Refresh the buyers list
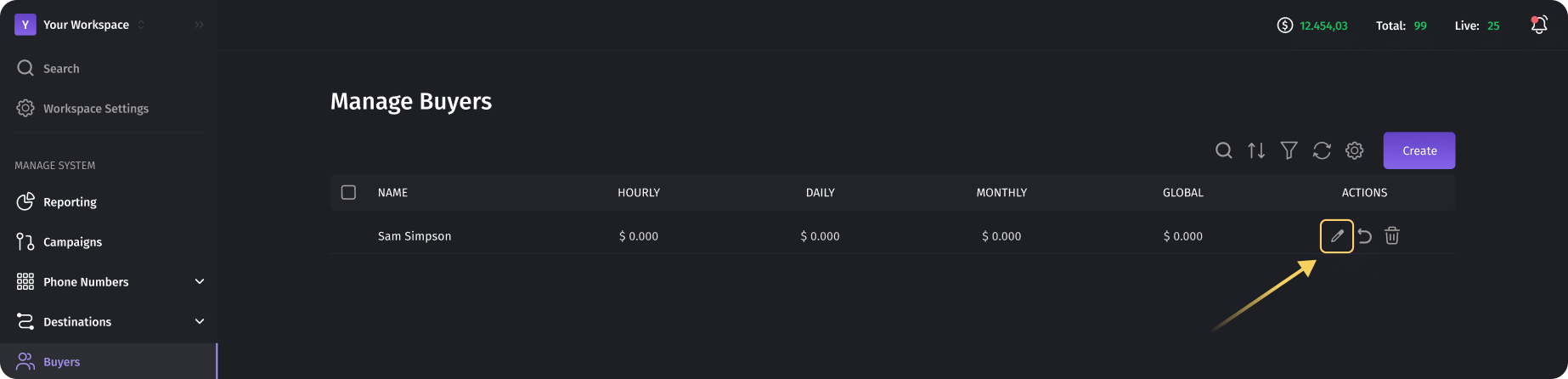This screenshot has height=379, width=1568. click(1322, 150)
